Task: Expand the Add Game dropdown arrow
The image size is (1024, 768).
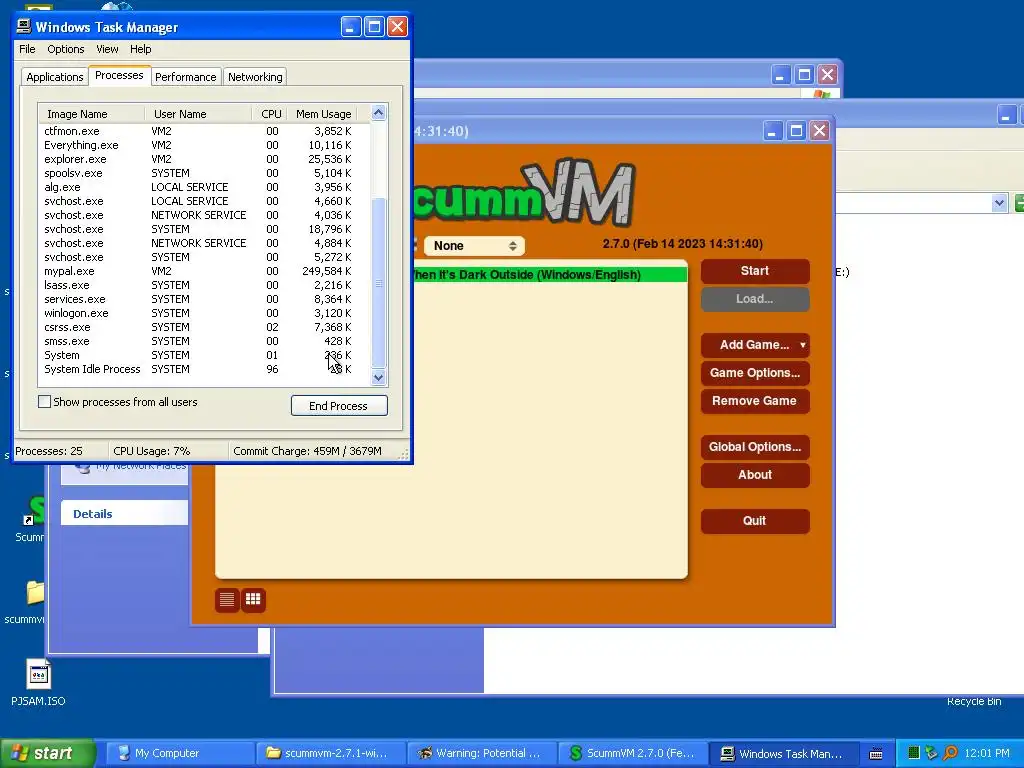Action: pos(803,345)
